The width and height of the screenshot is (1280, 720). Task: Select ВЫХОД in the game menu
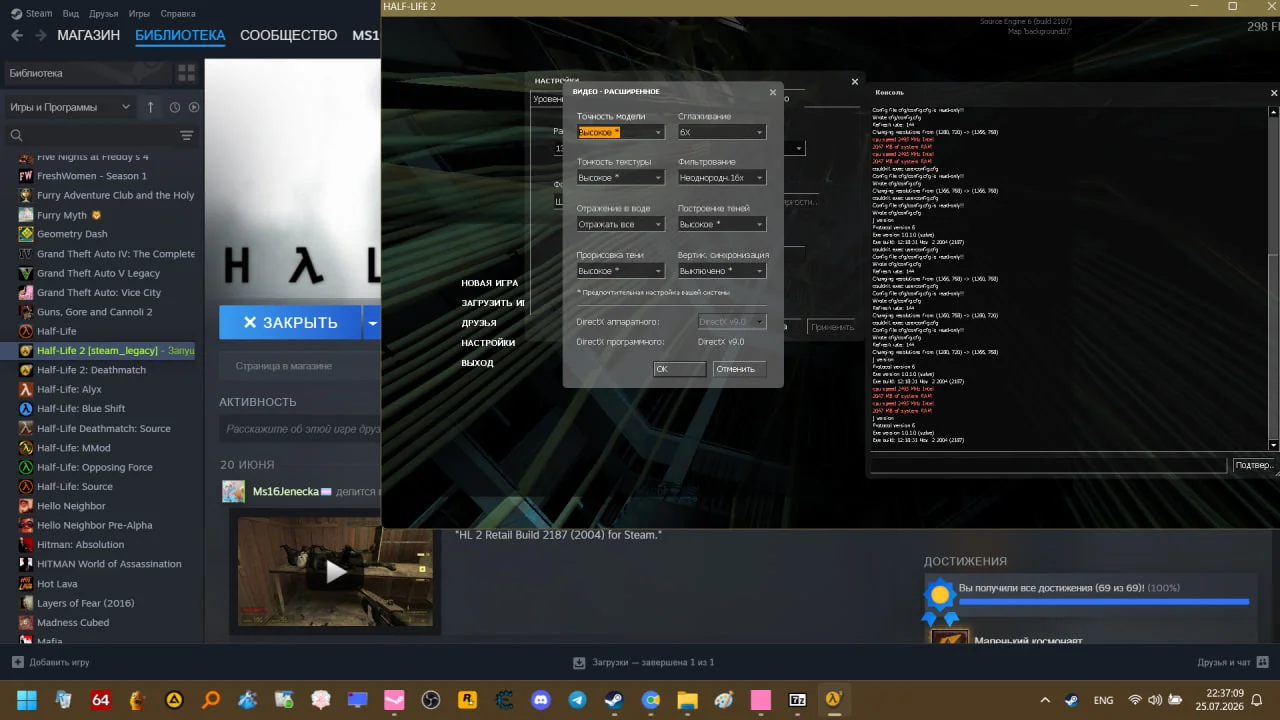coord(477,363)
